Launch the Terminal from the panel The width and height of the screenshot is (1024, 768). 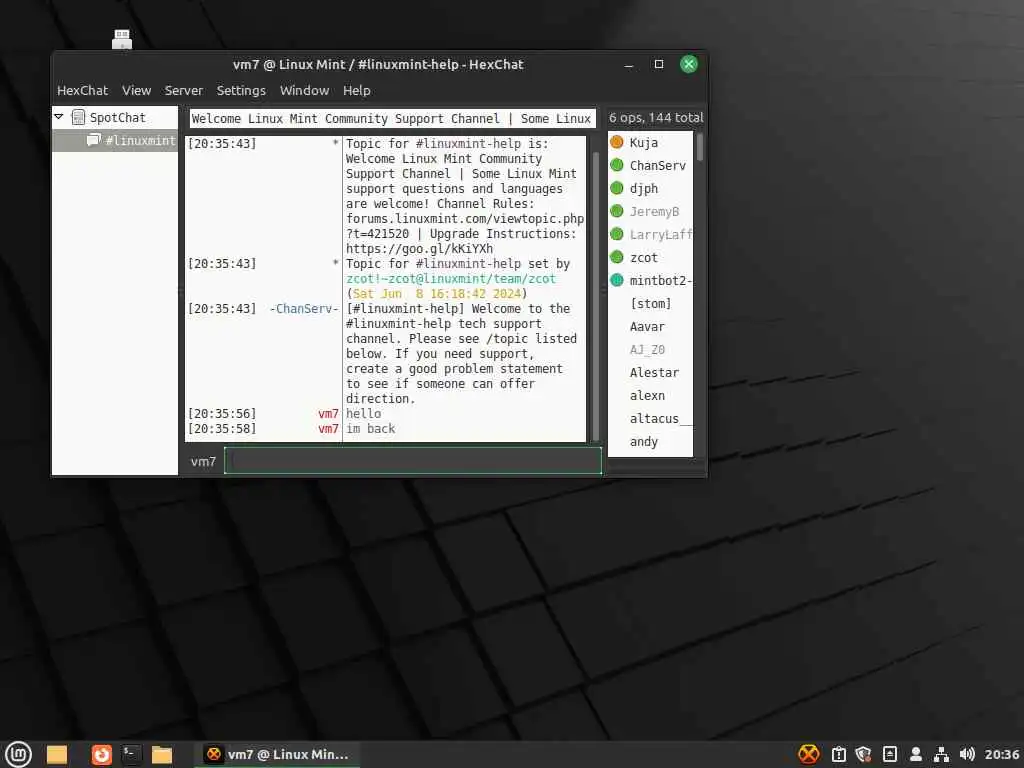tap(131, 754)
